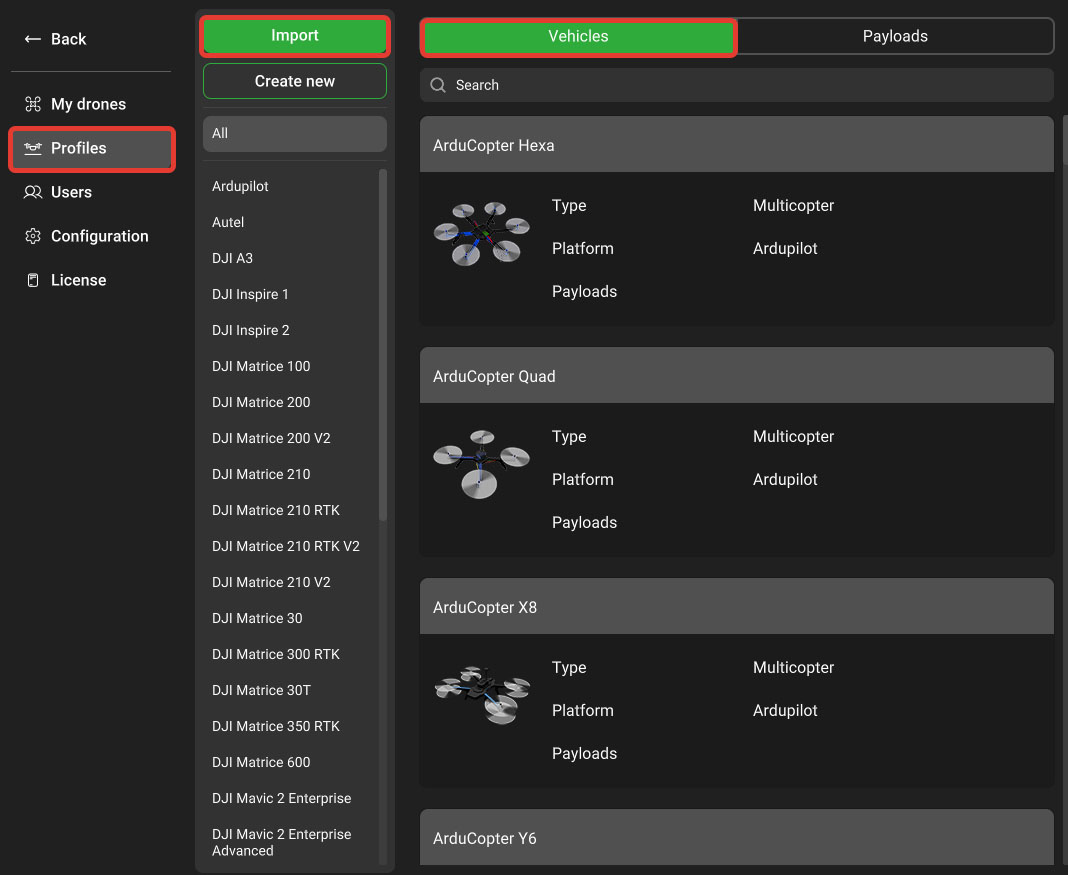This screenshot has height=875, width=1068.
Task: Filter profiles by Autel
Action: (228, 222)
